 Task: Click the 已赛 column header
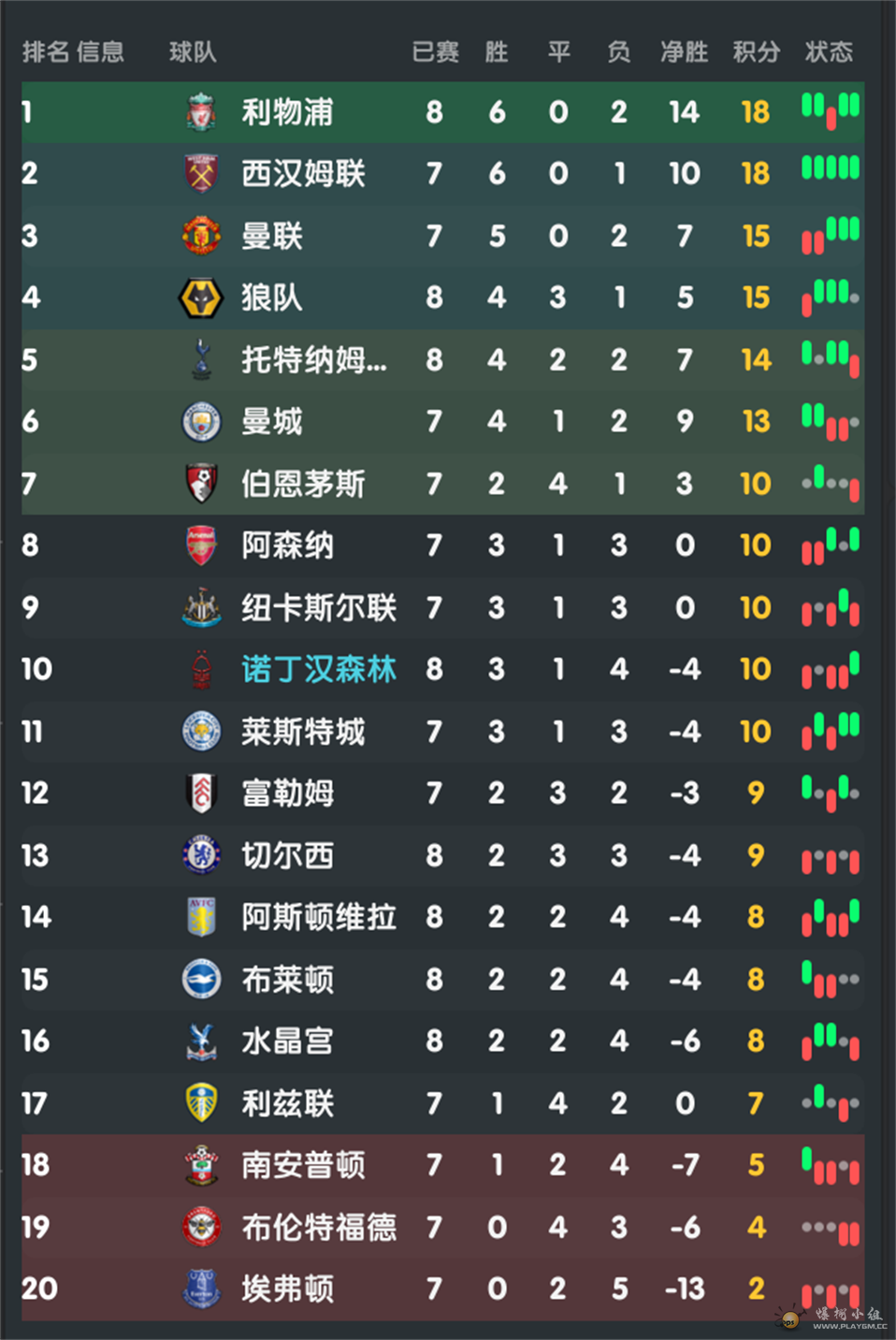[435, 51]
